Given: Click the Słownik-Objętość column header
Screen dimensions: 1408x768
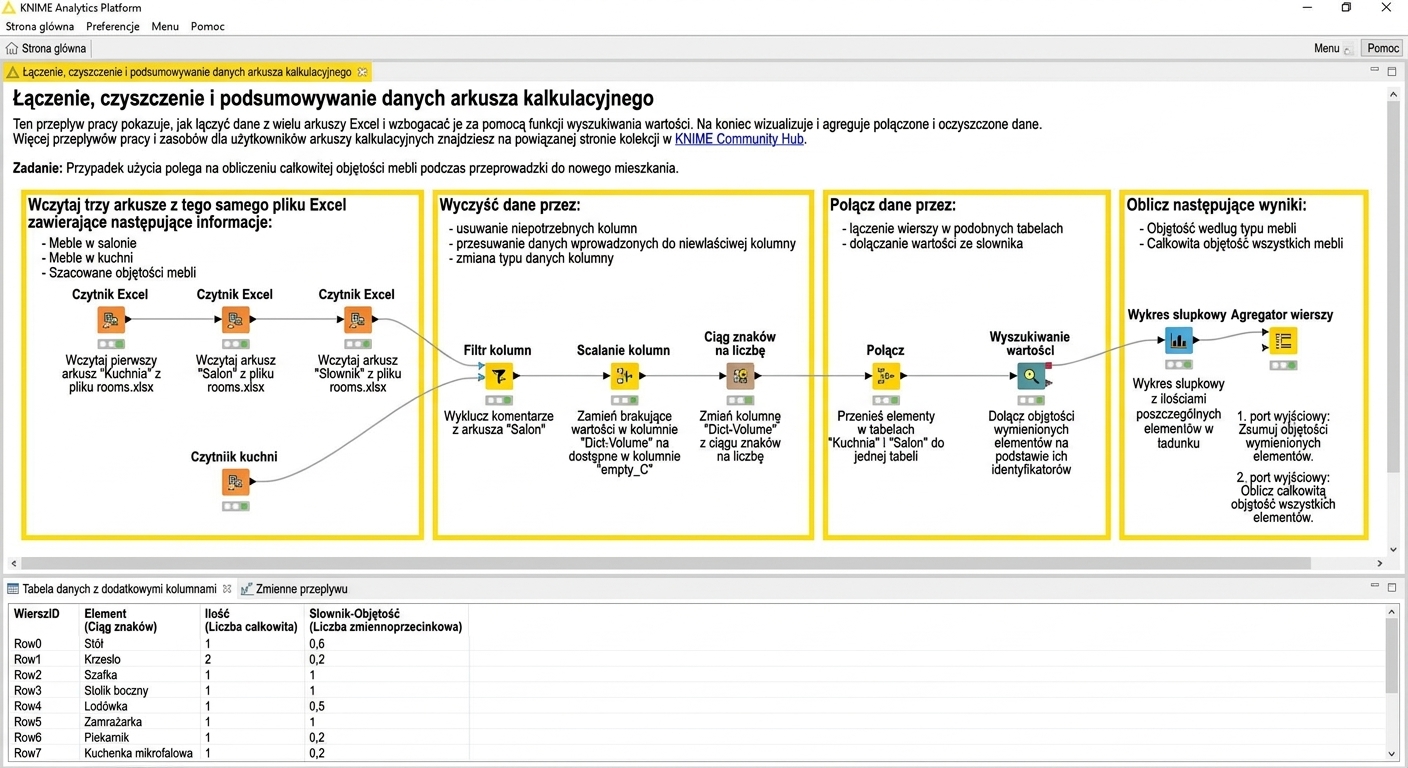Looking at the screenshot, I should click(x=386, y=620).
